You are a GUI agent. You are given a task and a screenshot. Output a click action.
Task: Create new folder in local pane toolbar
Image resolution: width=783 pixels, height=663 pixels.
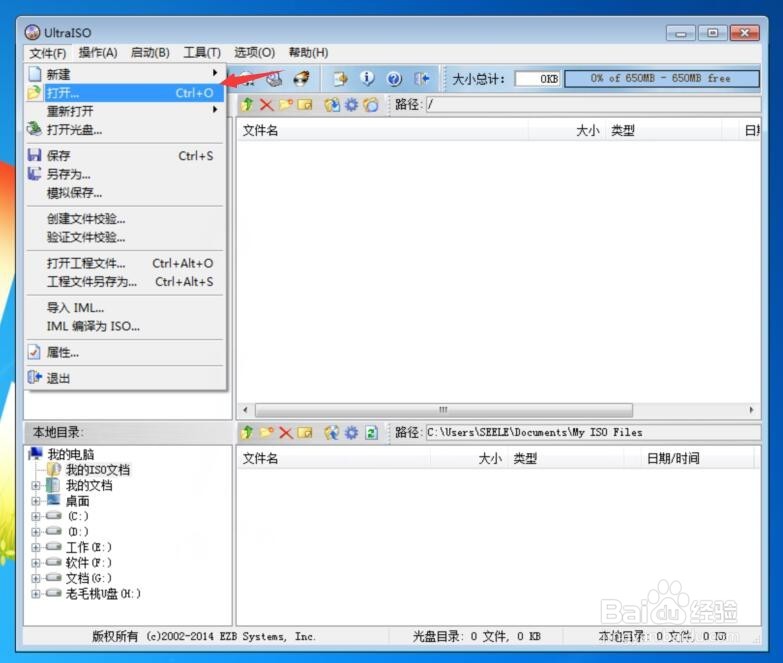click(267, 432)
